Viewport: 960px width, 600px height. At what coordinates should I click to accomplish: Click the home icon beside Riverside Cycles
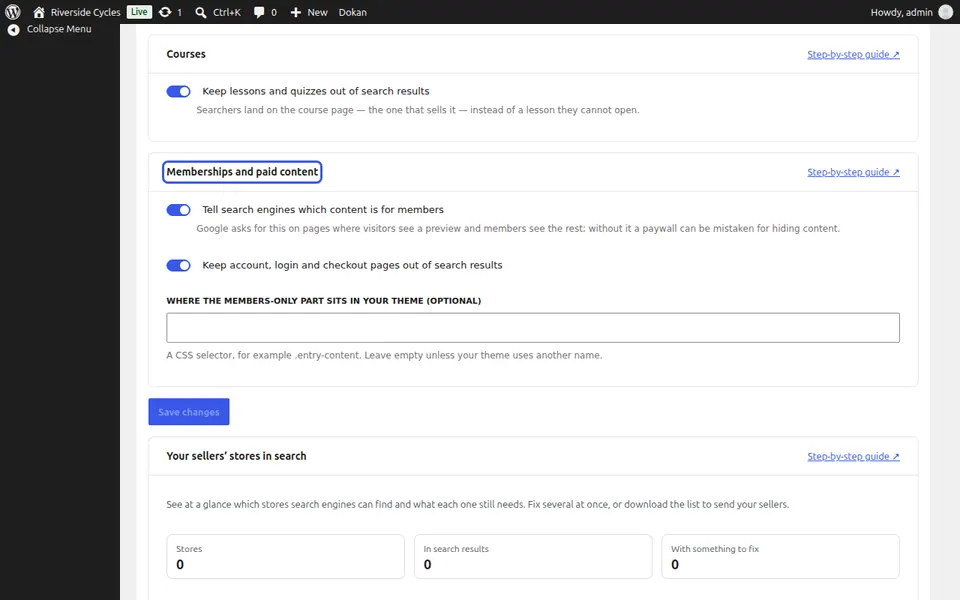pyautogui.click(x=39, y=12)
